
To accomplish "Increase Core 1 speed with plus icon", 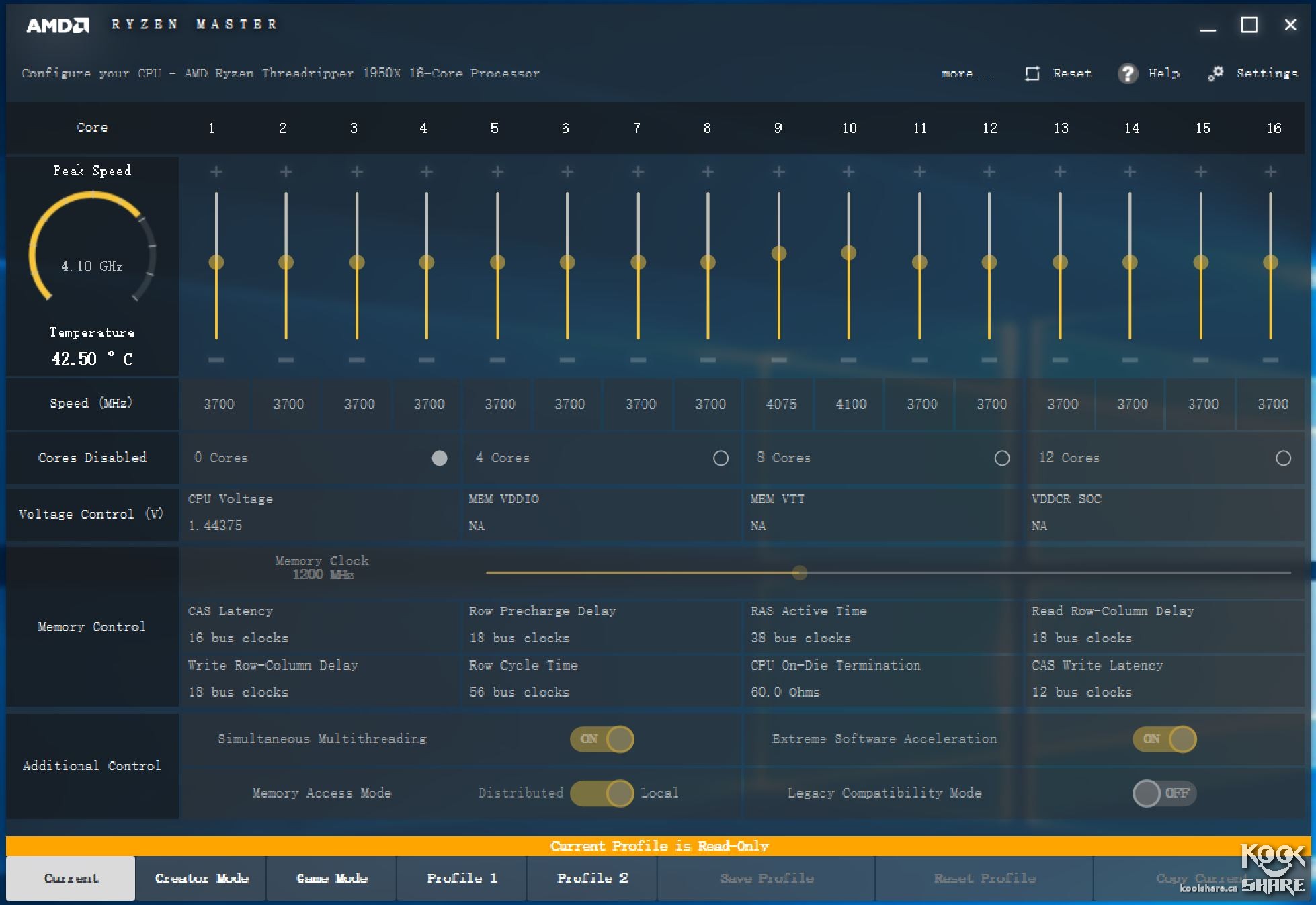I will 216,171.
